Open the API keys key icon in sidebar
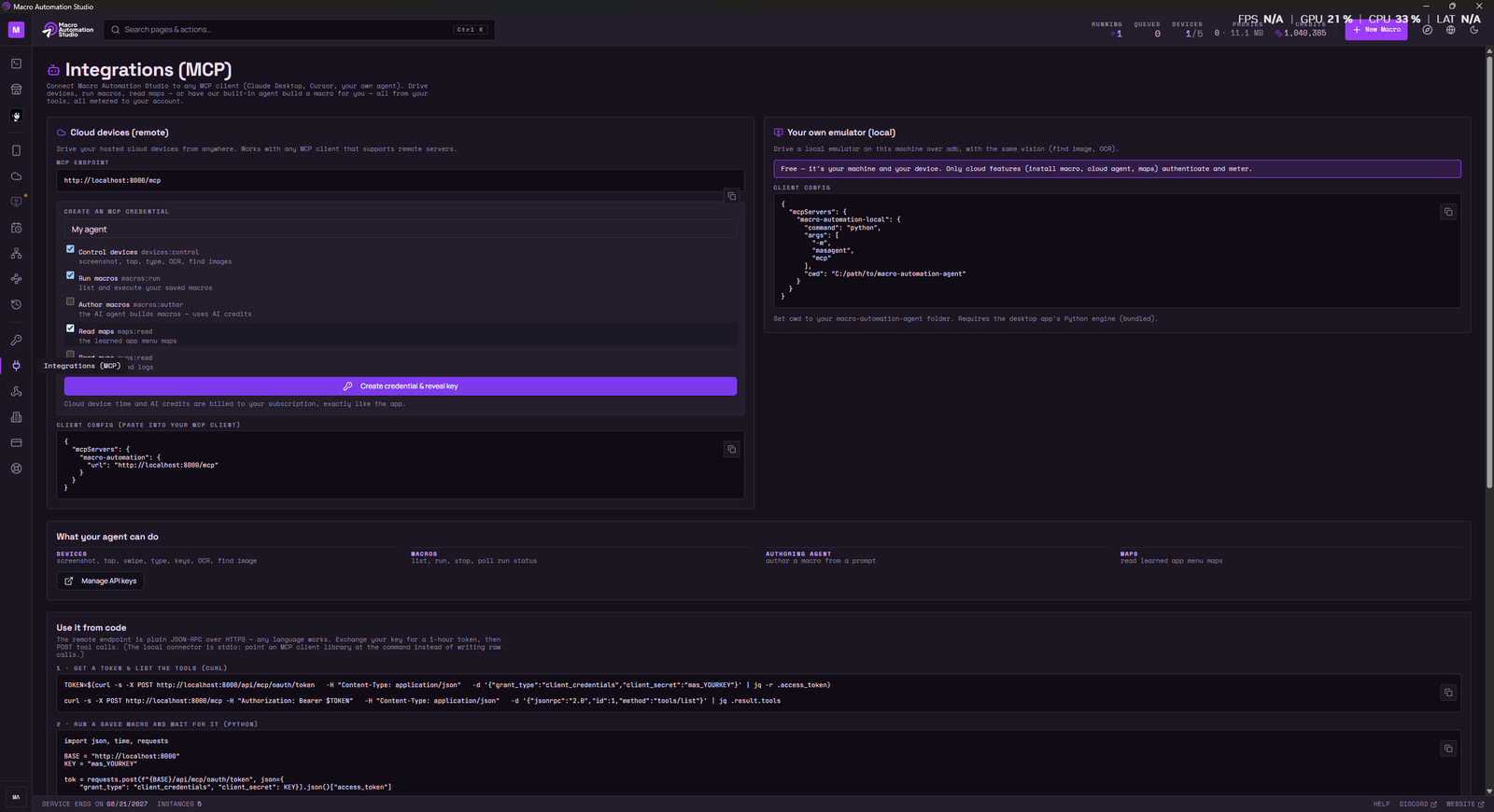The image size is (1494, 812). [16, 340]
